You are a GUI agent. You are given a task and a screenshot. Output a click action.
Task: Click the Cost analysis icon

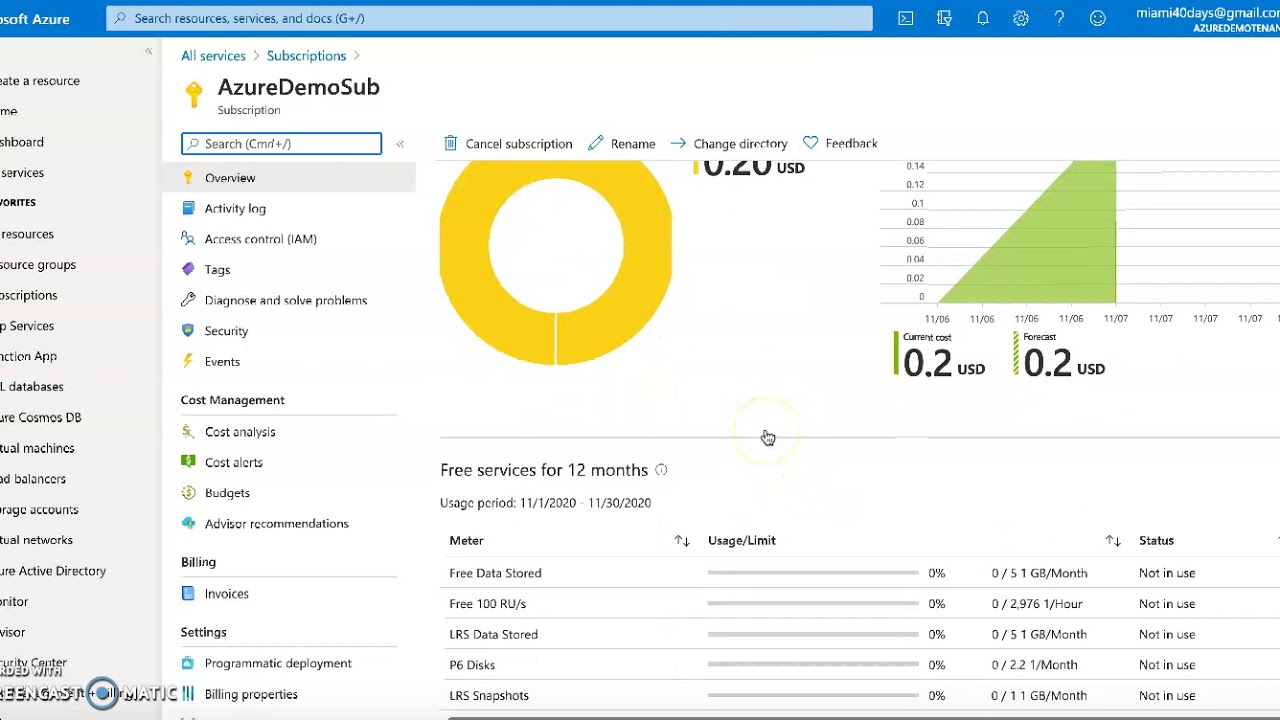click(x=188, y=432)
